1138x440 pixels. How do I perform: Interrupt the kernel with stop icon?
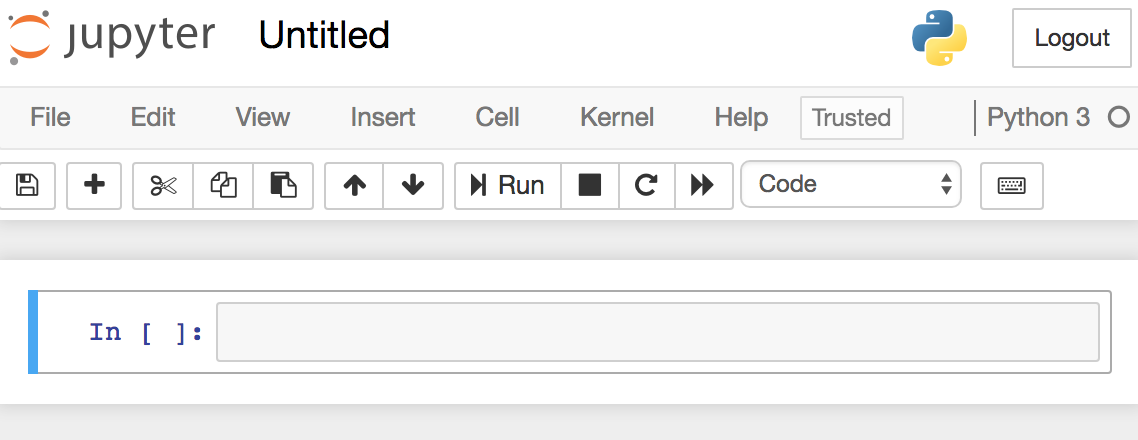590,185
